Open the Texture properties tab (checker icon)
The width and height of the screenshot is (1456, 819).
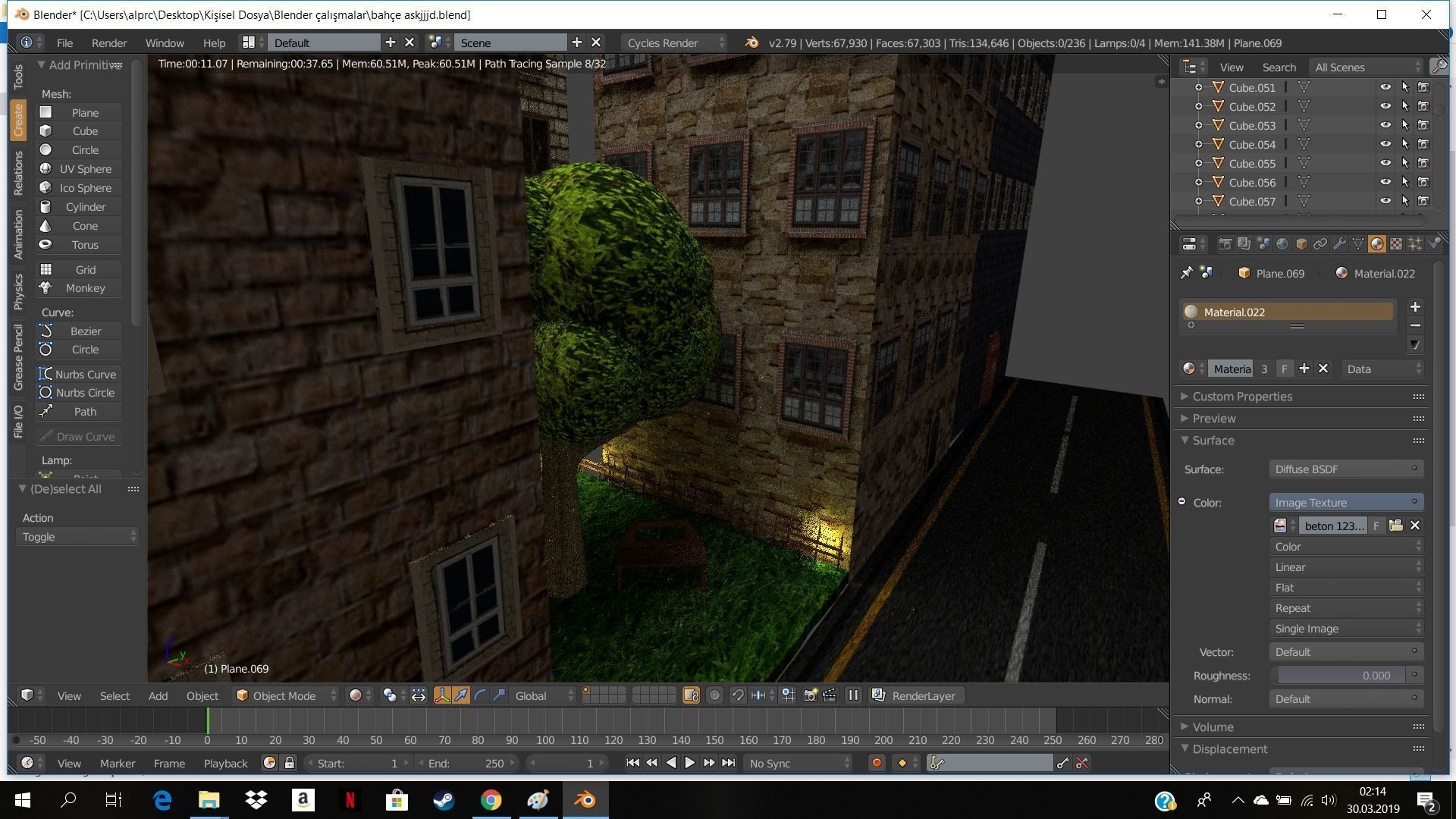1395,244
